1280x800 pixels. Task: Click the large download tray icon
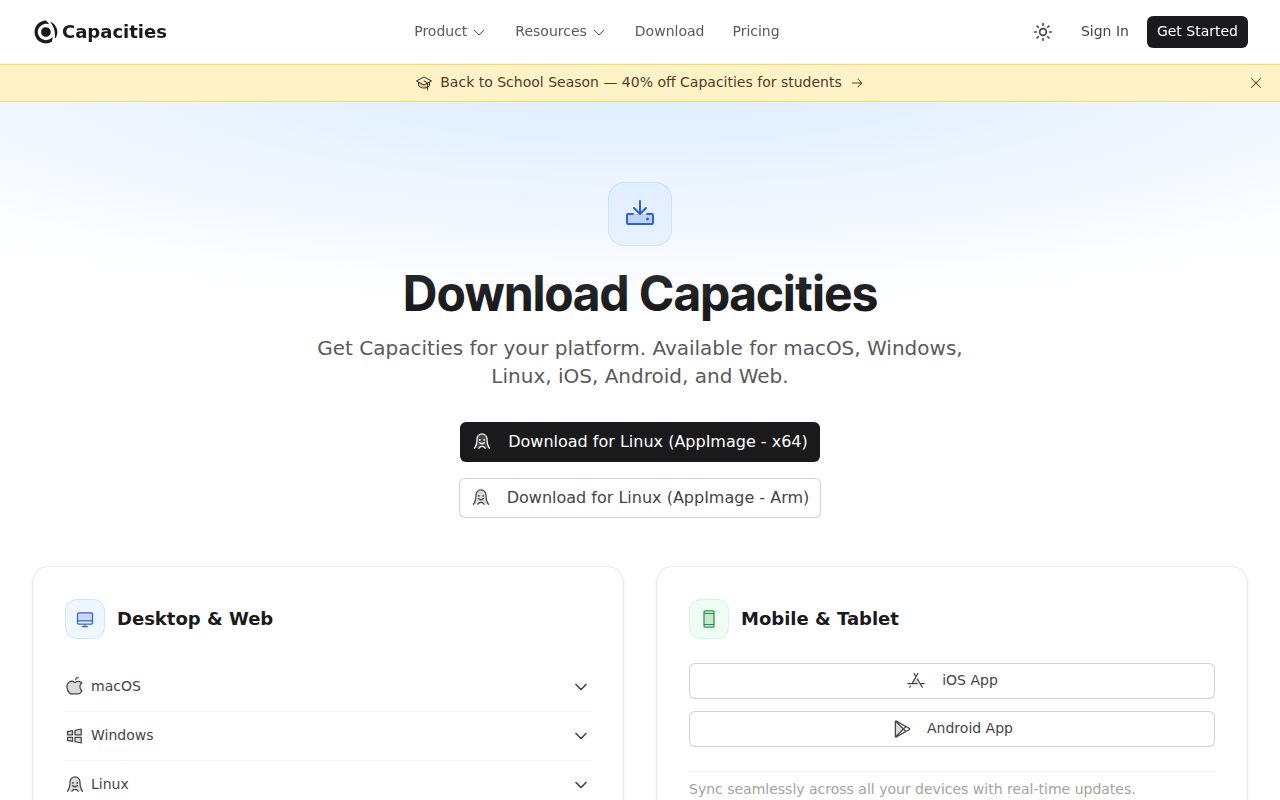click(640, 214)
